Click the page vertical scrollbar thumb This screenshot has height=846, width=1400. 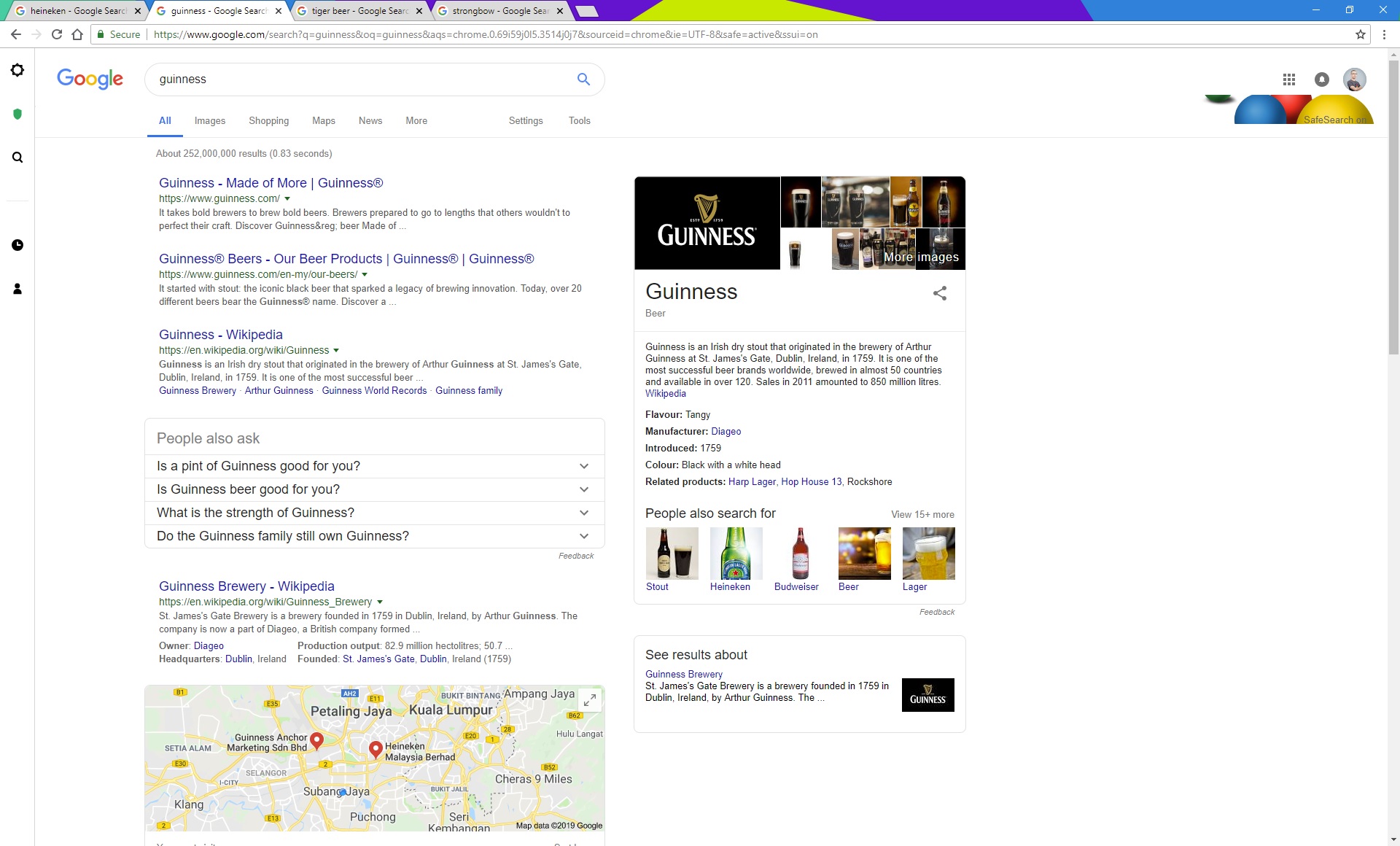click(x=1393, y=208)
